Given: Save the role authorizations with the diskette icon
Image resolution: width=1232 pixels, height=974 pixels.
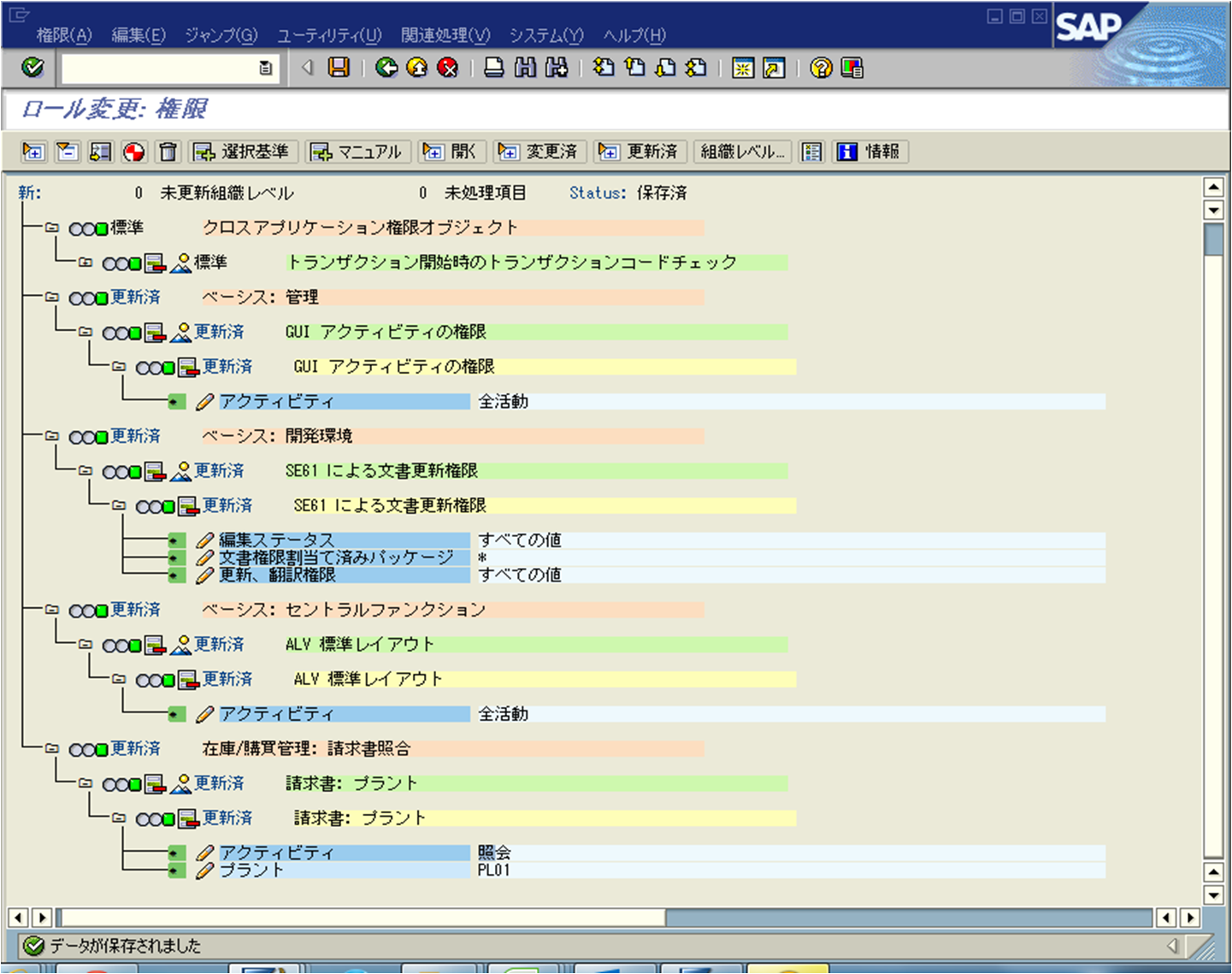Looking at the screenshot, I should [339, 68].
